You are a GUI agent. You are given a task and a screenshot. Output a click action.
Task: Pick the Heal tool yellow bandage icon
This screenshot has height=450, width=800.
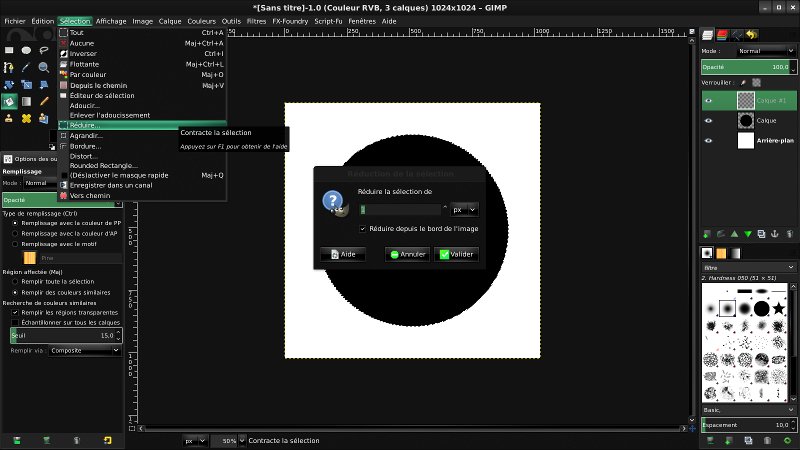[x=27, y=118]
